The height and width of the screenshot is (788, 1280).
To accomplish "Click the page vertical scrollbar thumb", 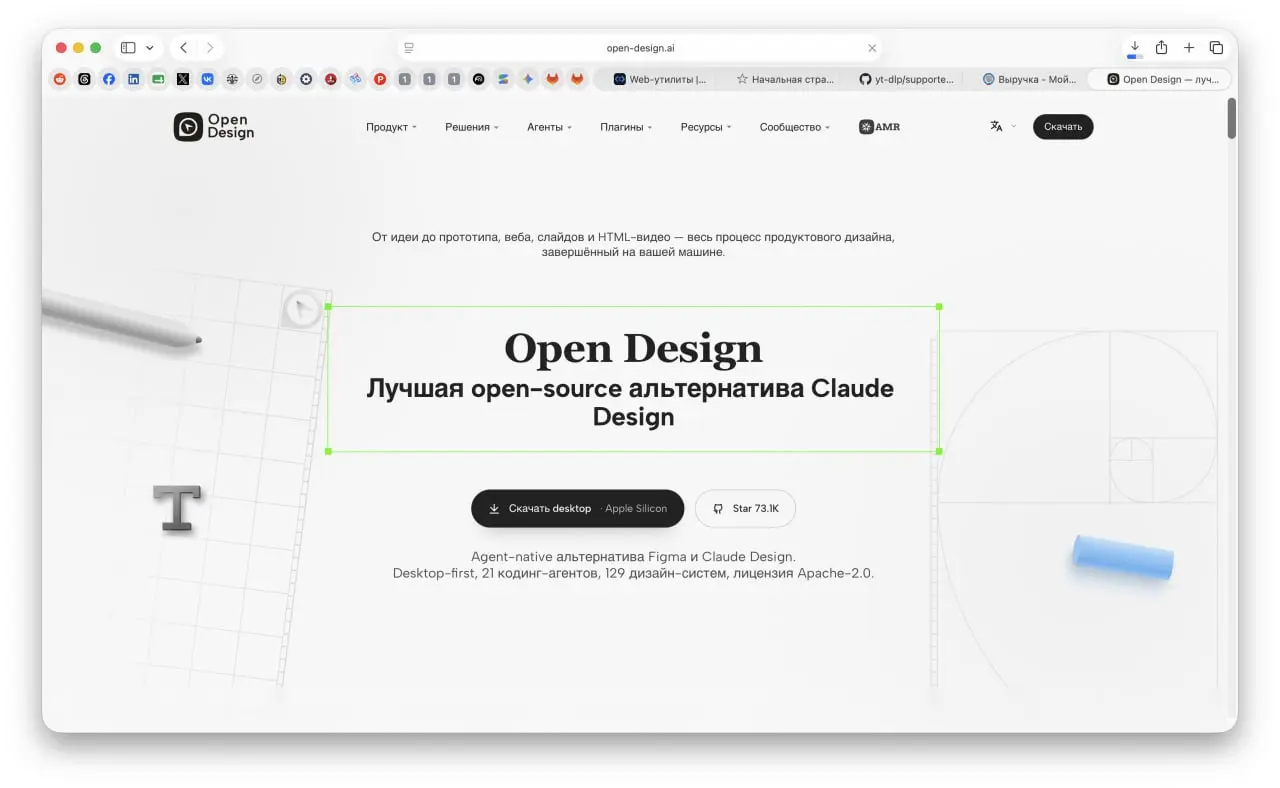I will click(1232, 118).
